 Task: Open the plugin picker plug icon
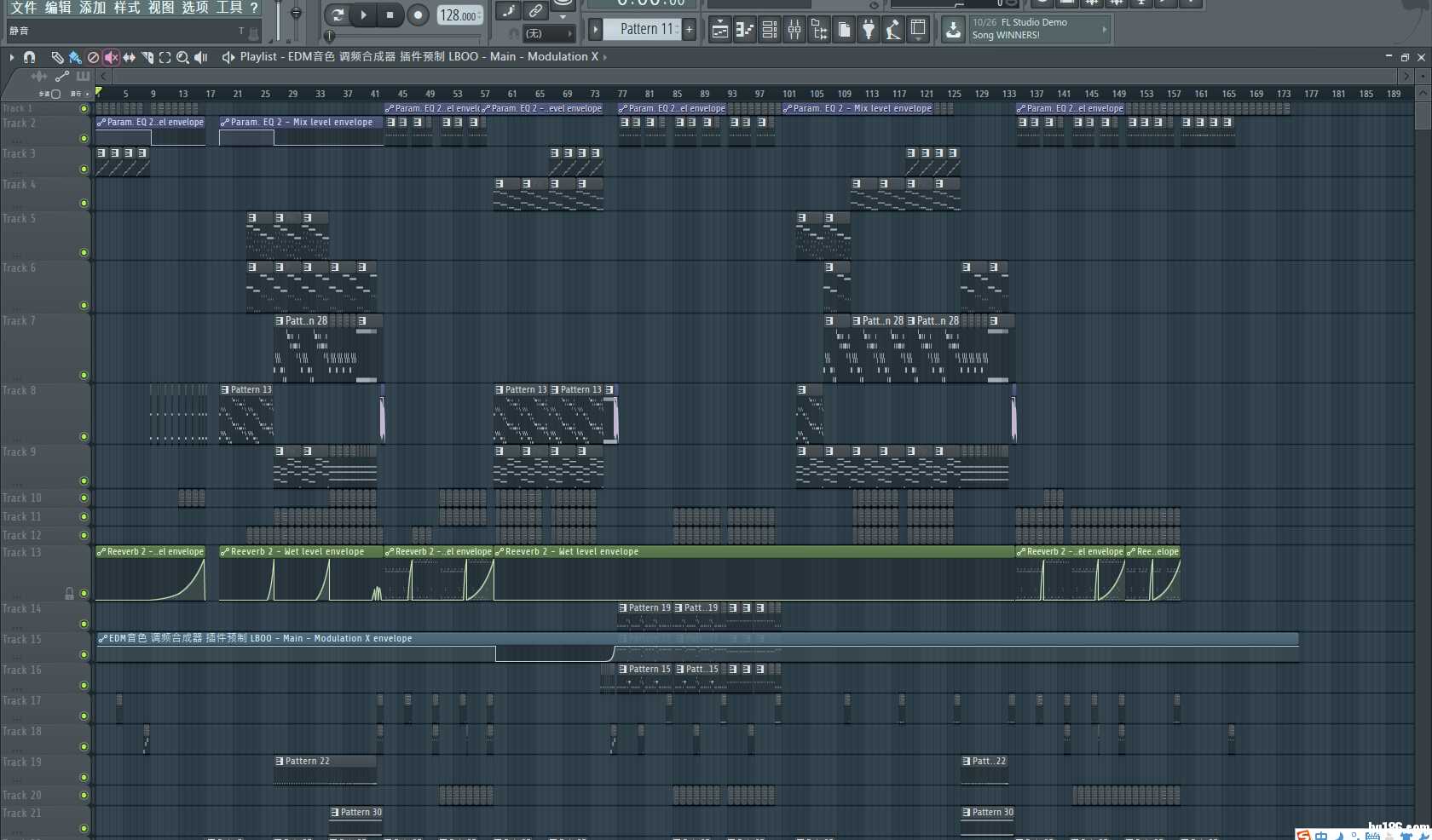pos(868,31)
